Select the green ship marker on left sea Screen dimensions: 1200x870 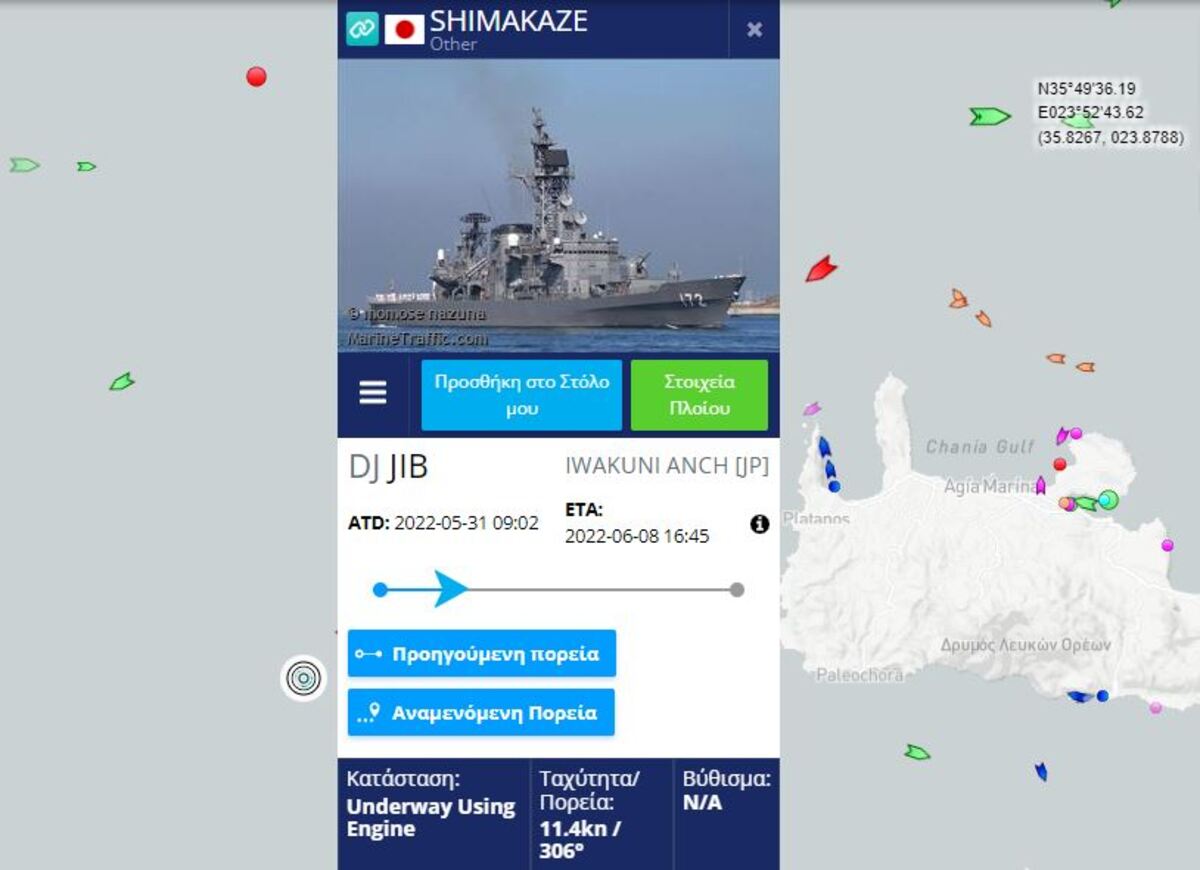(121, 381)
